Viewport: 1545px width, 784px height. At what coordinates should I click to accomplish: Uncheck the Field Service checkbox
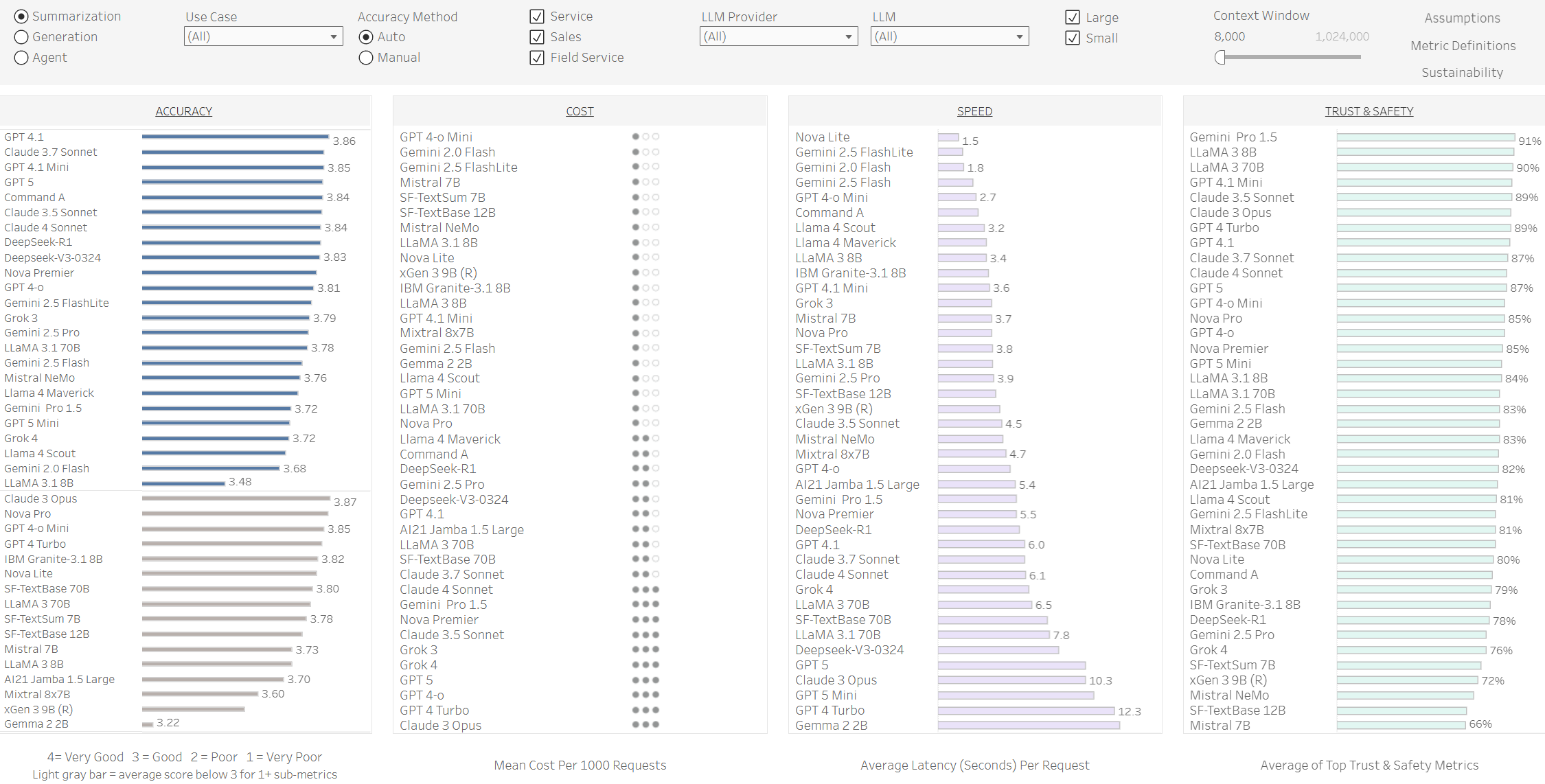pyautogui.click(x=537, y=58)
